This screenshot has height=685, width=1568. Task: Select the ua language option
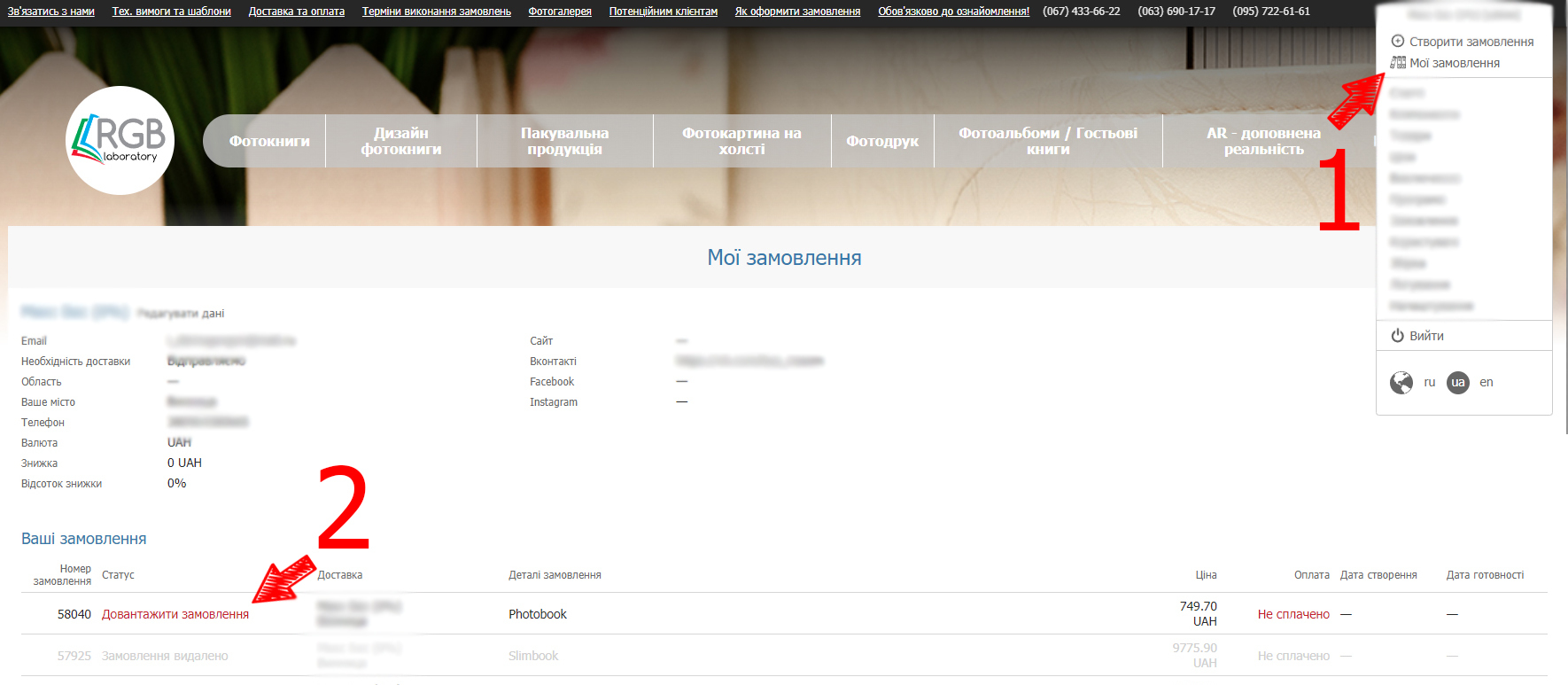pyautogui.click(x=1458, y=382)
